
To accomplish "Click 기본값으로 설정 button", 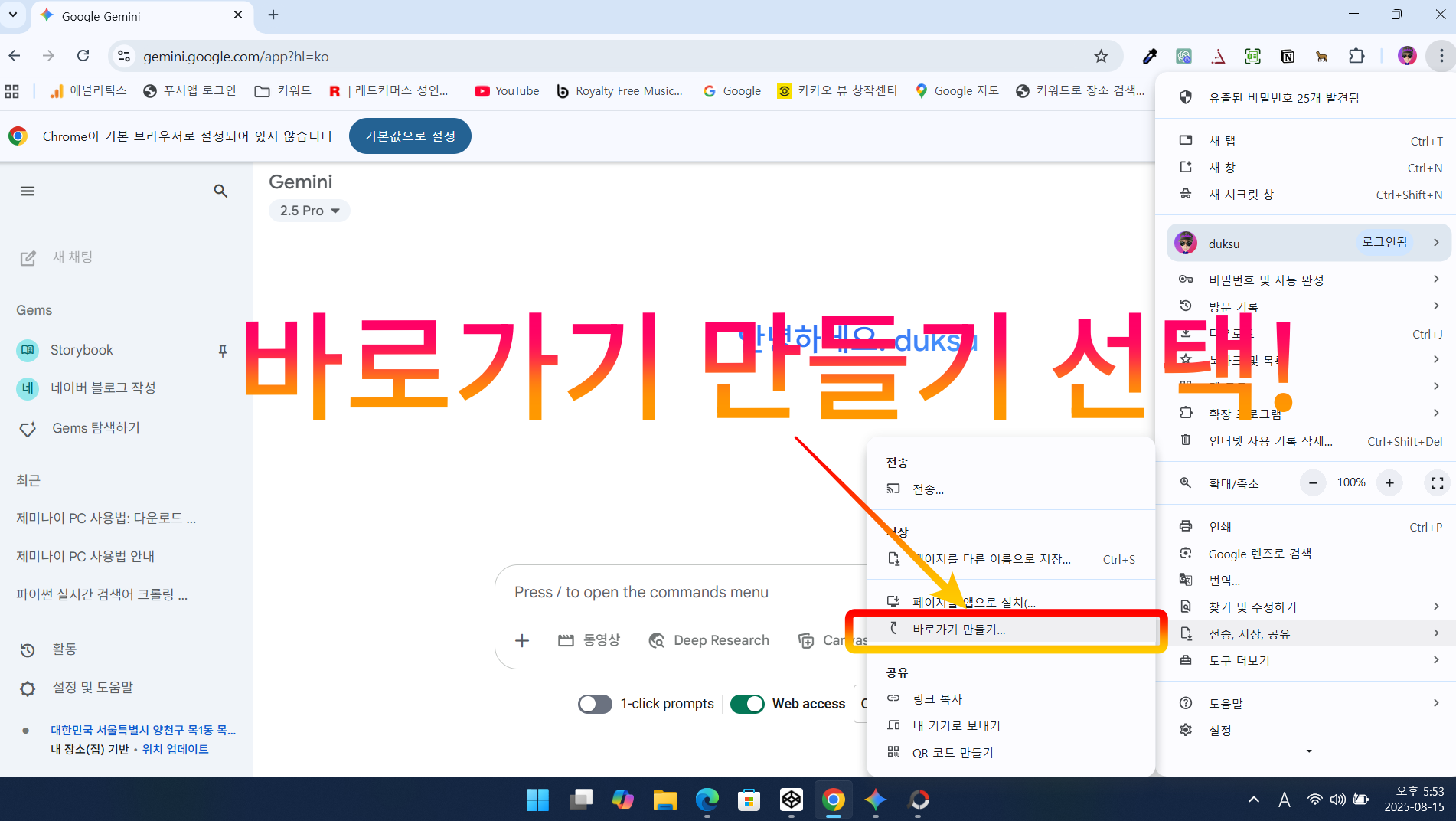I will coord(410,136).
